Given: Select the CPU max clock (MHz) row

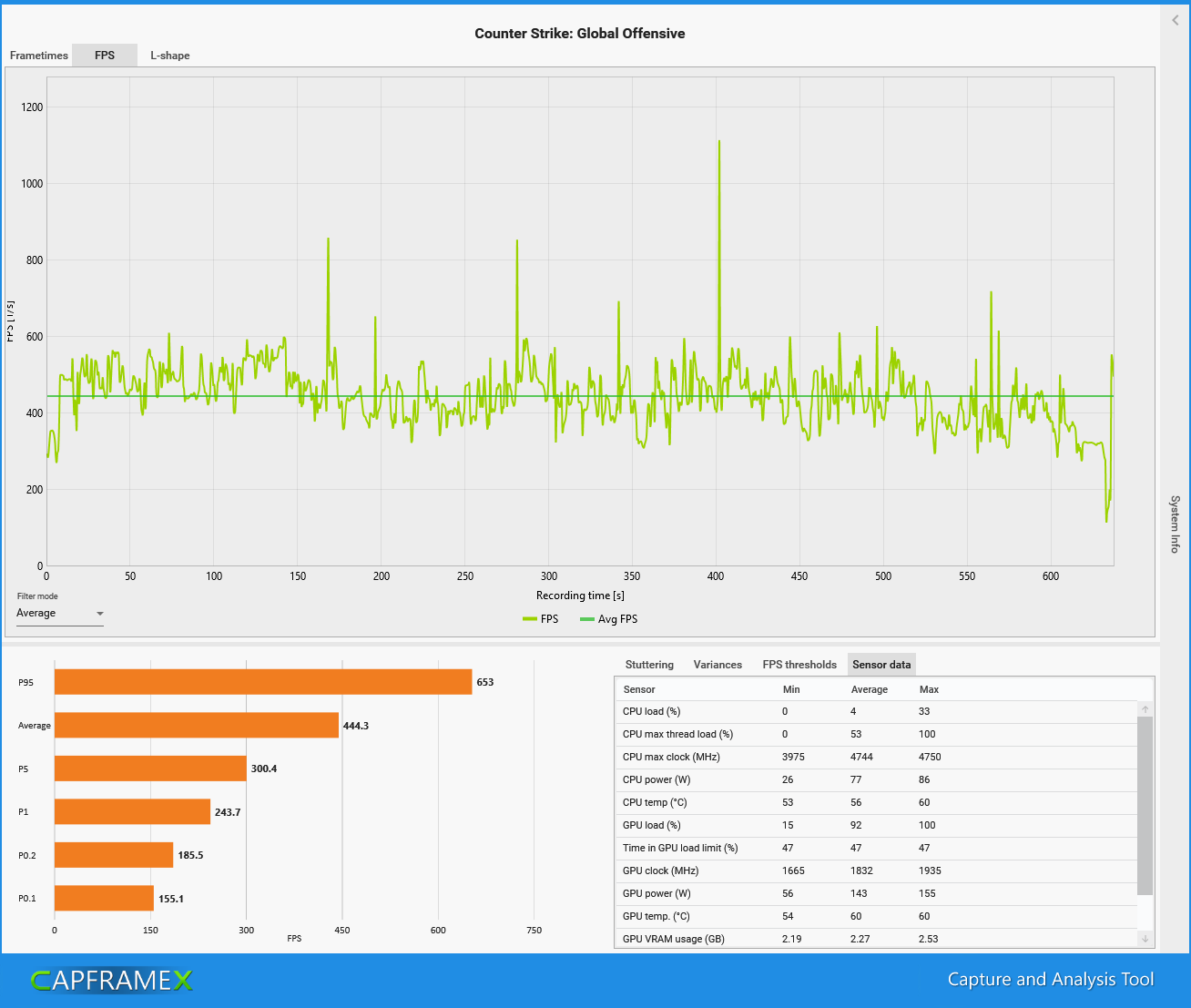Looking at the screenshot, I should pos(876,758).
